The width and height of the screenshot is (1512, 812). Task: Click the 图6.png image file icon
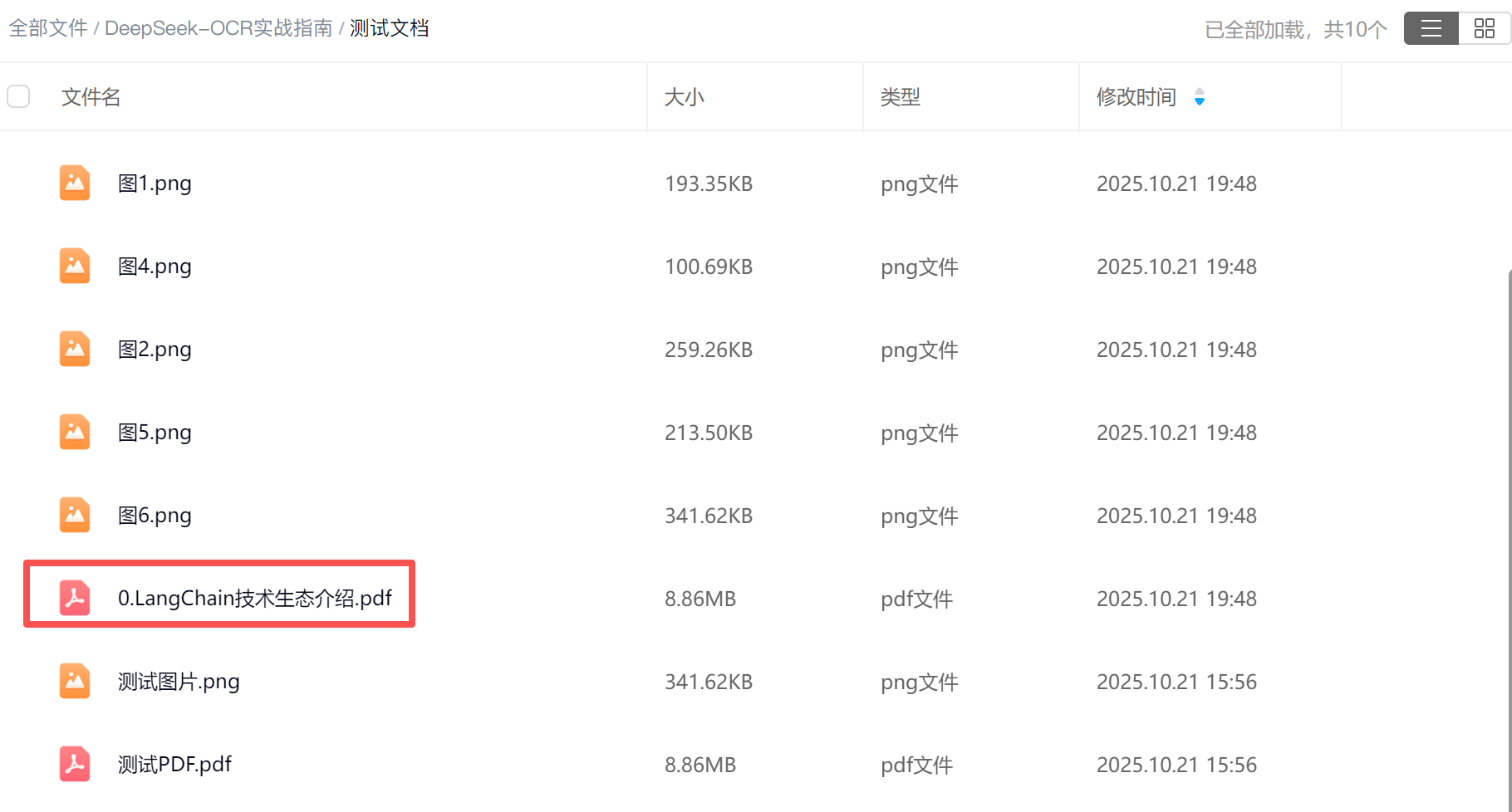coord(75,515)
